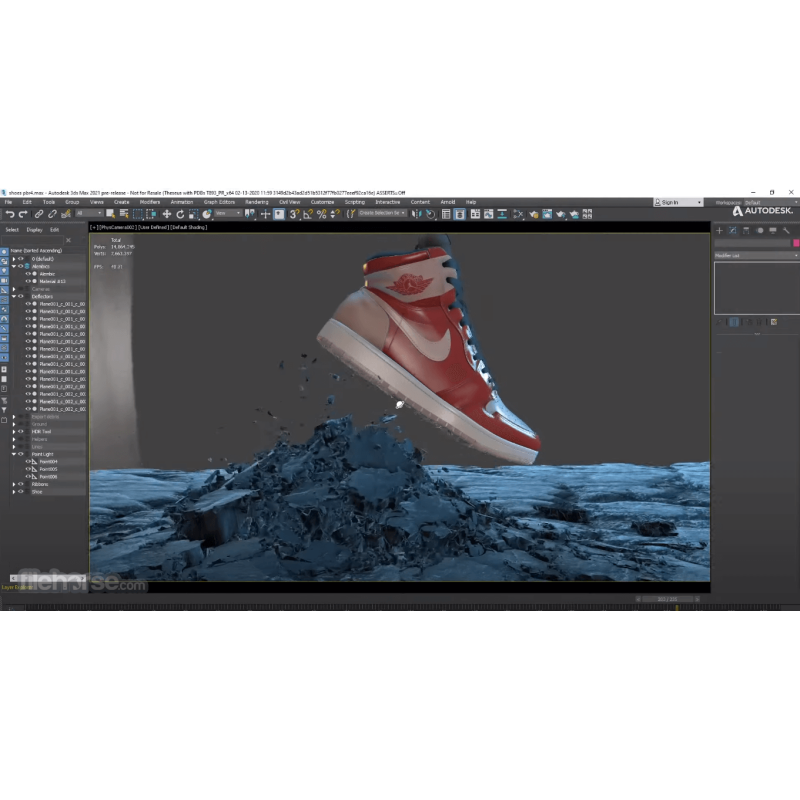Click the Display menu in Scene Explorer
This screenshot has height=800, width=800.
click(34, 229)
